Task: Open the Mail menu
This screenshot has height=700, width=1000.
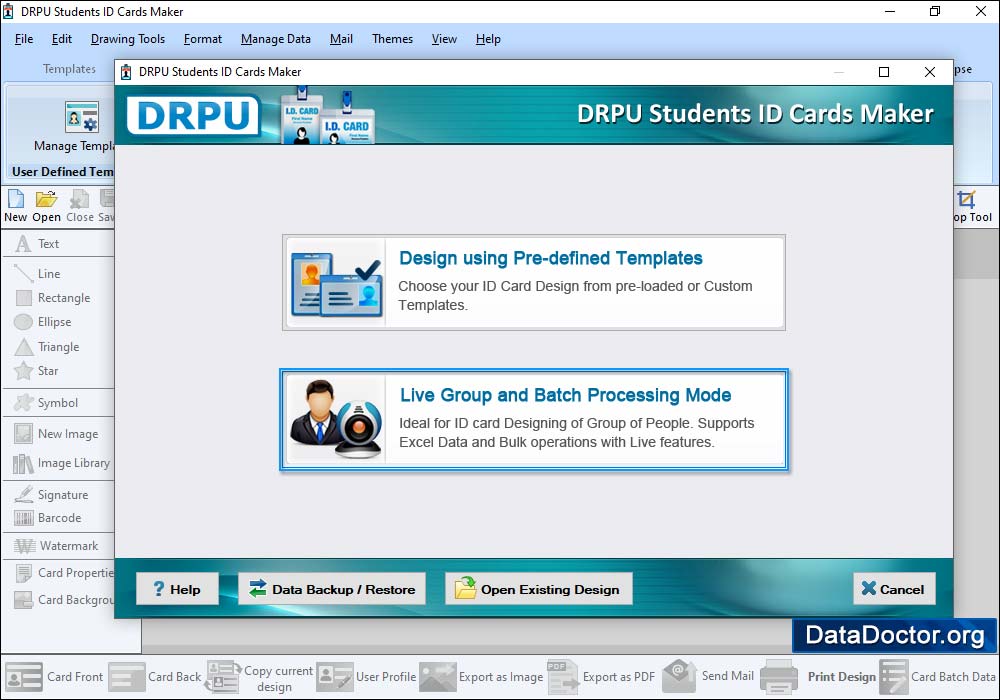Action: click(x=341, y=39)
